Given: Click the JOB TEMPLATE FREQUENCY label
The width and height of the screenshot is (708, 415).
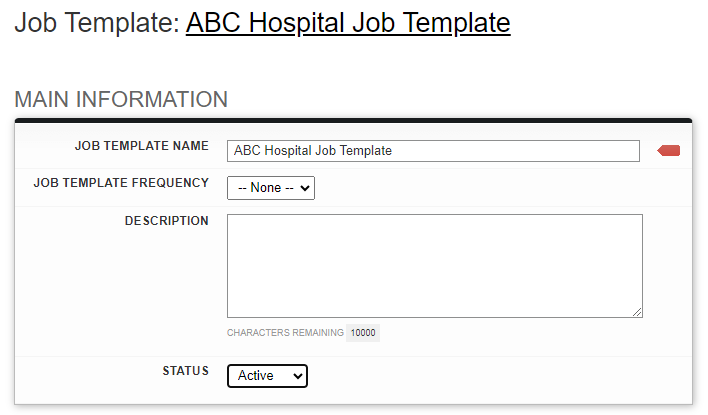Looking at the screenshot, I should pyautogui.click(x=121, y=183).
